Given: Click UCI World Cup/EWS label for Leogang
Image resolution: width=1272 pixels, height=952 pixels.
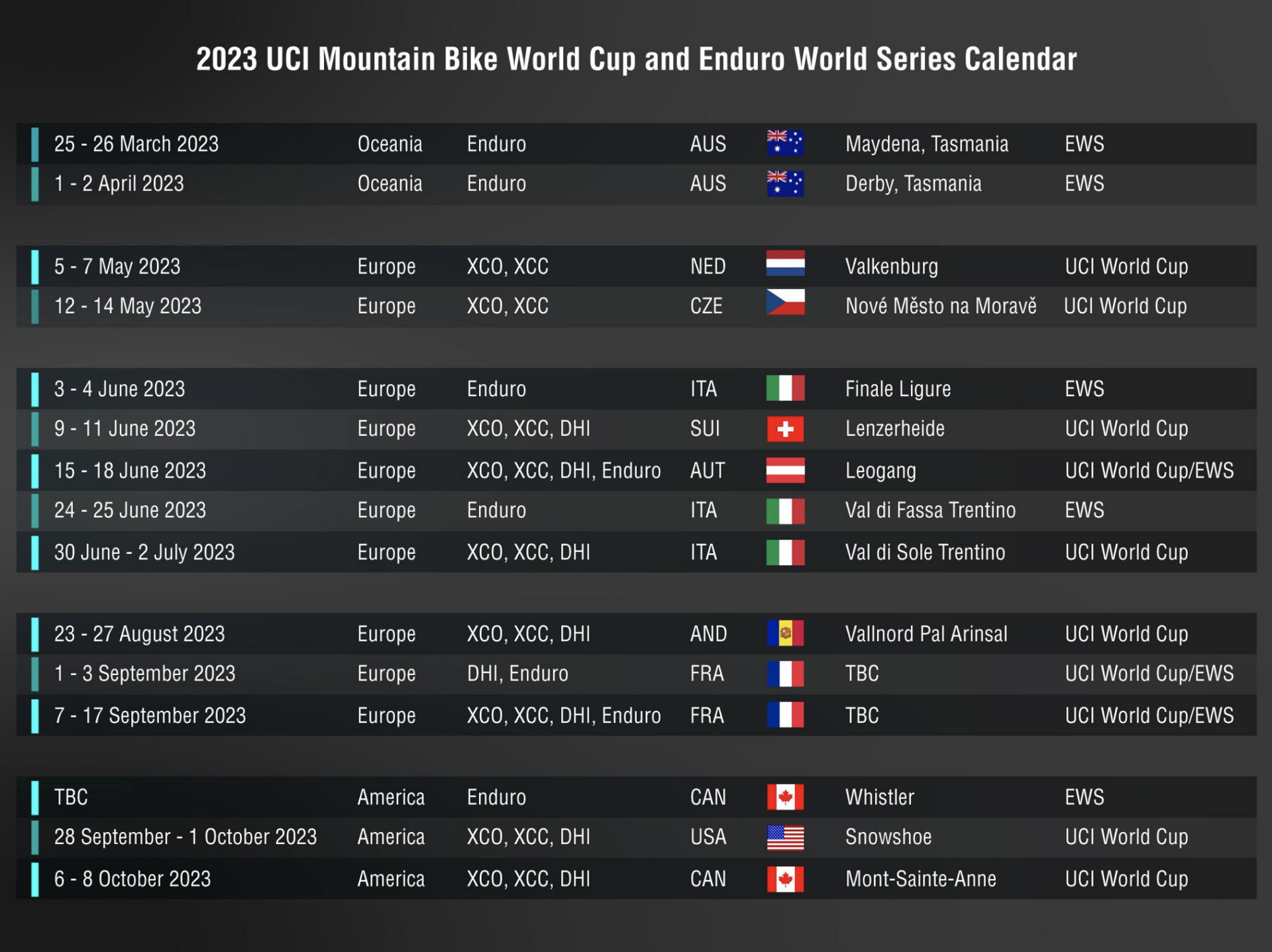Looking at the screenshot, I should [1149, 470].
